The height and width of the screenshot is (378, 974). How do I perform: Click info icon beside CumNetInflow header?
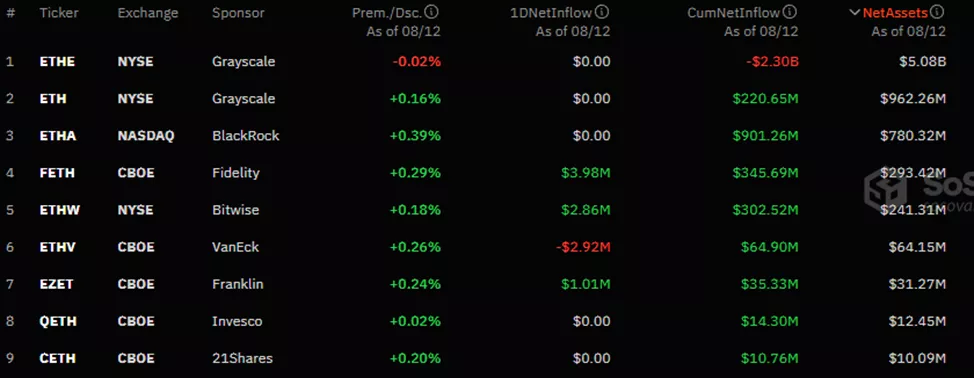tap(791, 12)
